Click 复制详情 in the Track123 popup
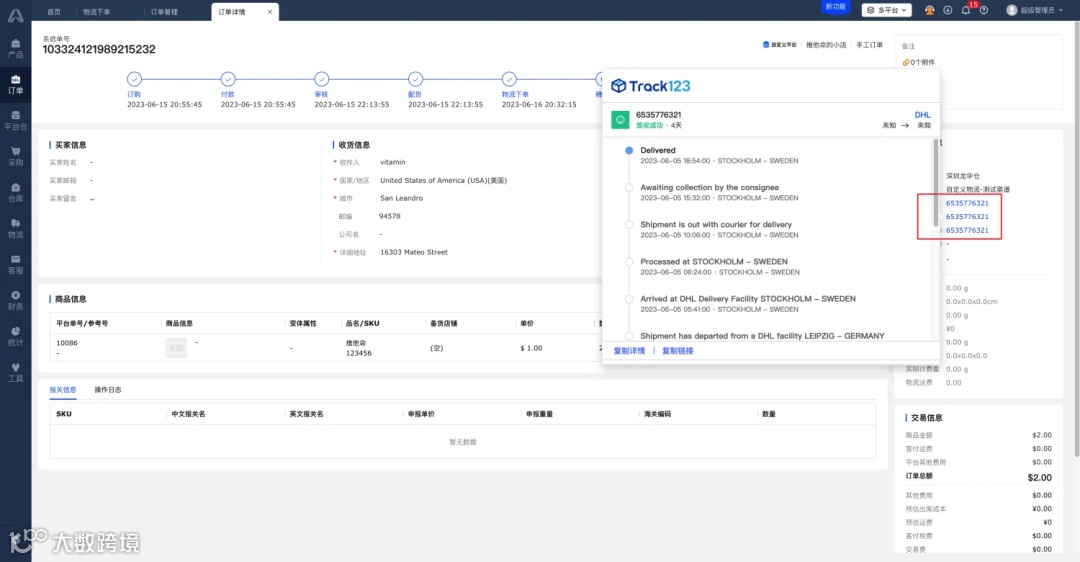 [x=630, y=351]
